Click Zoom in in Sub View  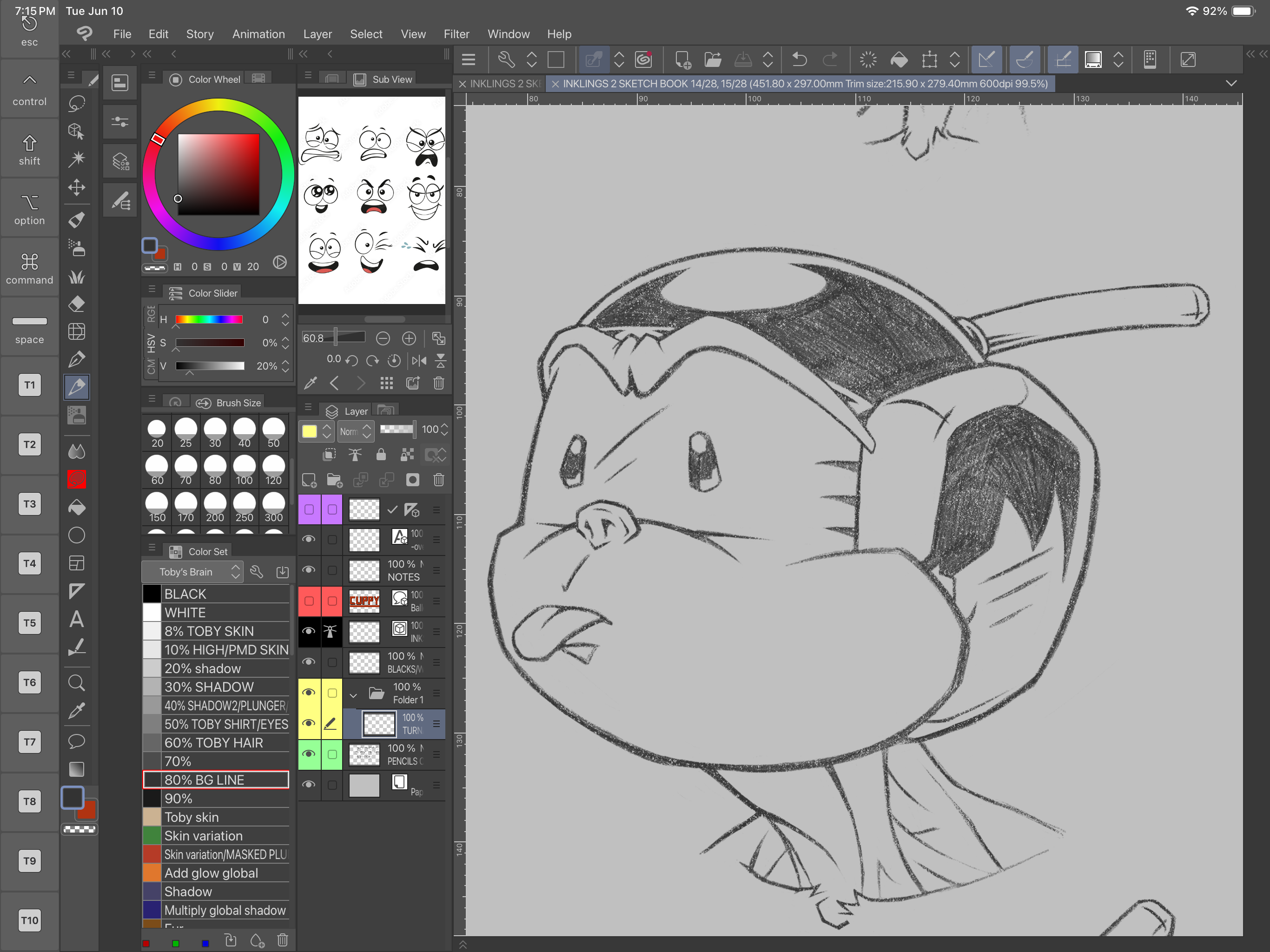tap(409, 339)
